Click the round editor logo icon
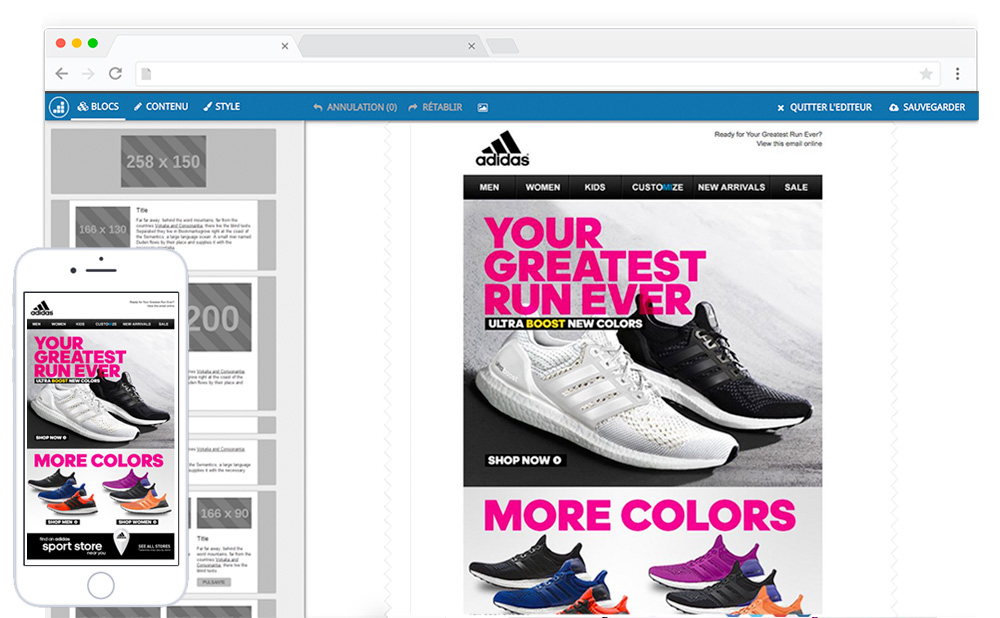Image resolution: width=1000 pixels, height=618 pixels. [x=59, y=107]
